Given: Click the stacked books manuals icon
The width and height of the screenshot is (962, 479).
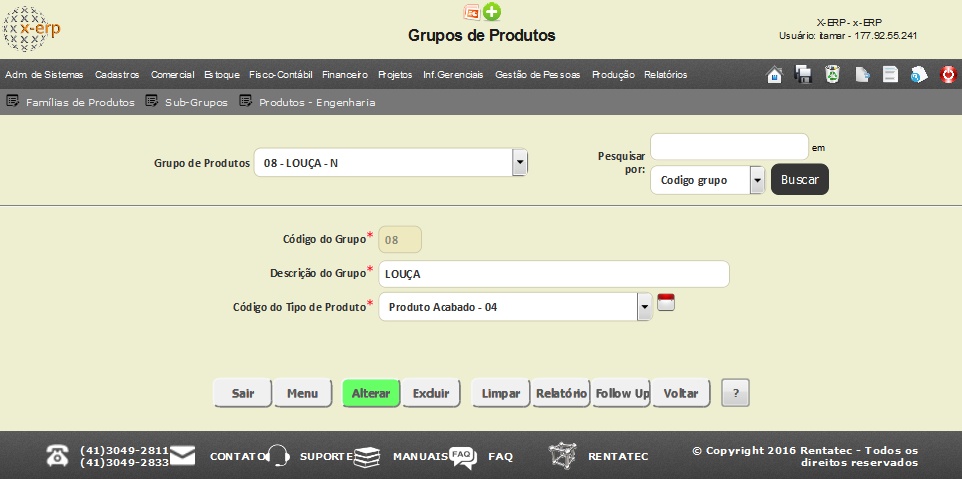Looking at the screenshot, I should 367,456.
